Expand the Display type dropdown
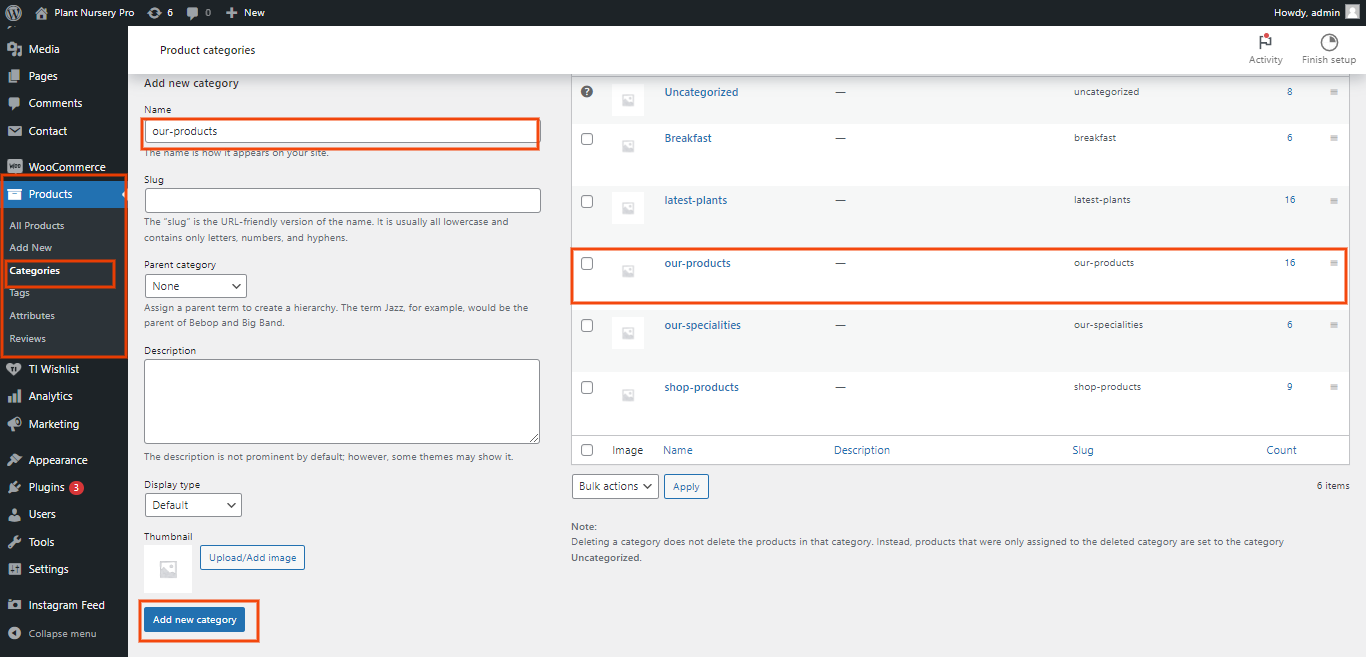The image size is (1366, 657). pos(192,505)
